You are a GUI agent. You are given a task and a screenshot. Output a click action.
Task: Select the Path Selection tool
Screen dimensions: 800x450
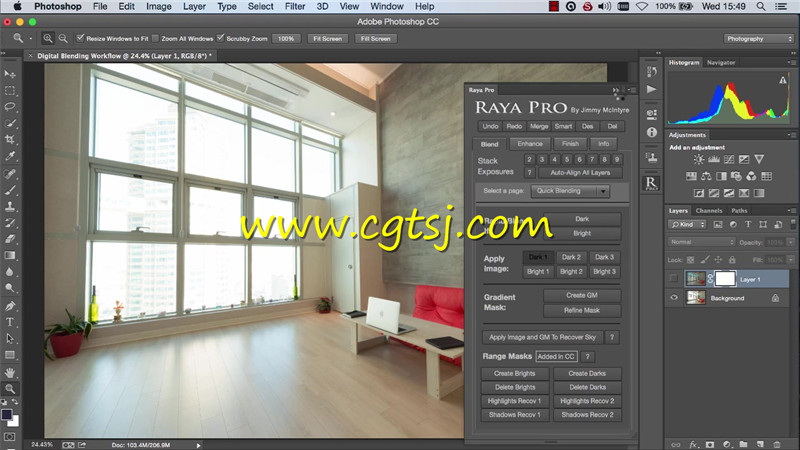tap(10, 338)
